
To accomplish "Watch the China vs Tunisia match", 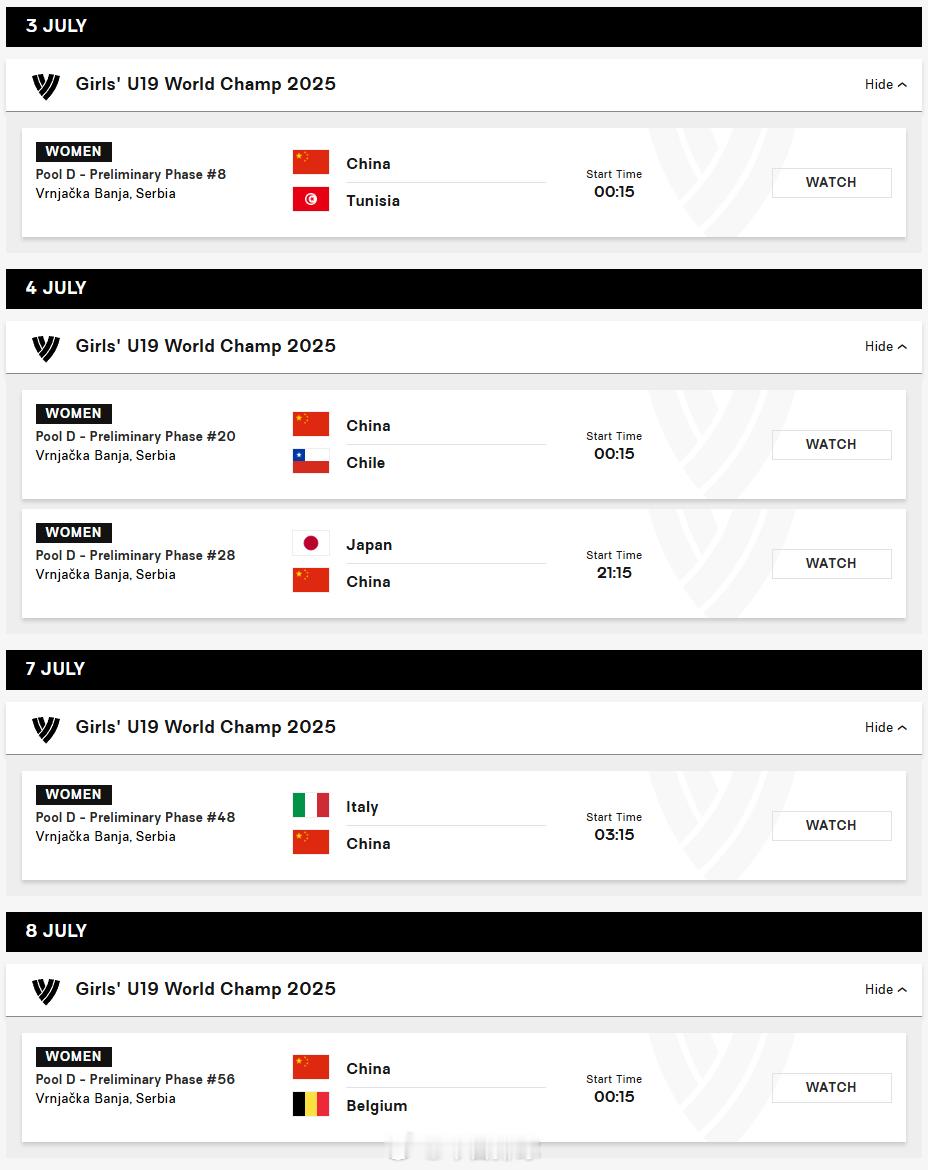I will pyautogui.click(x=831, y=183).
